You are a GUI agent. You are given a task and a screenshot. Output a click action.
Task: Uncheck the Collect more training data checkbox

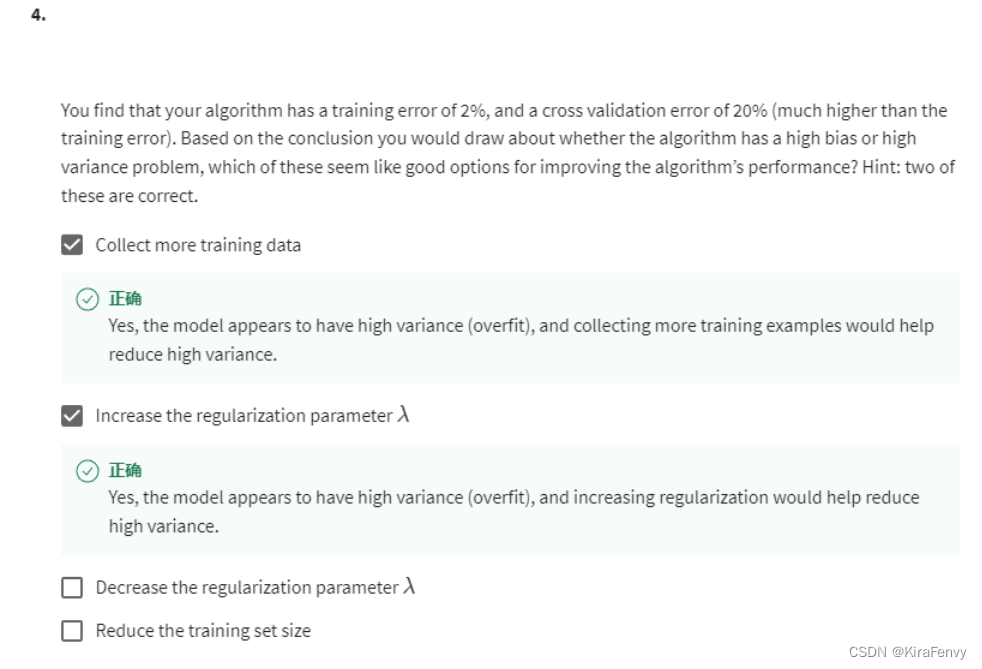coord(72,245)
